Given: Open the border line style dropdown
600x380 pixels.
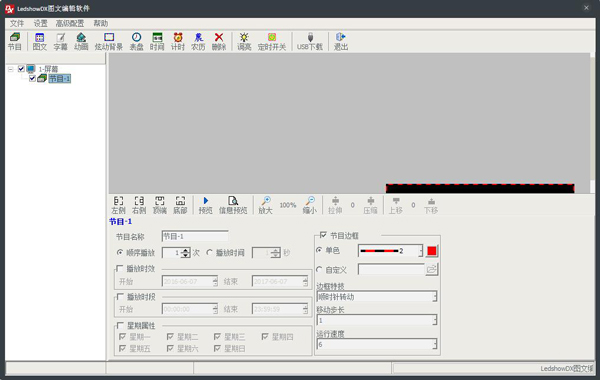Looking at the screenshot, I should click(421, 251).
